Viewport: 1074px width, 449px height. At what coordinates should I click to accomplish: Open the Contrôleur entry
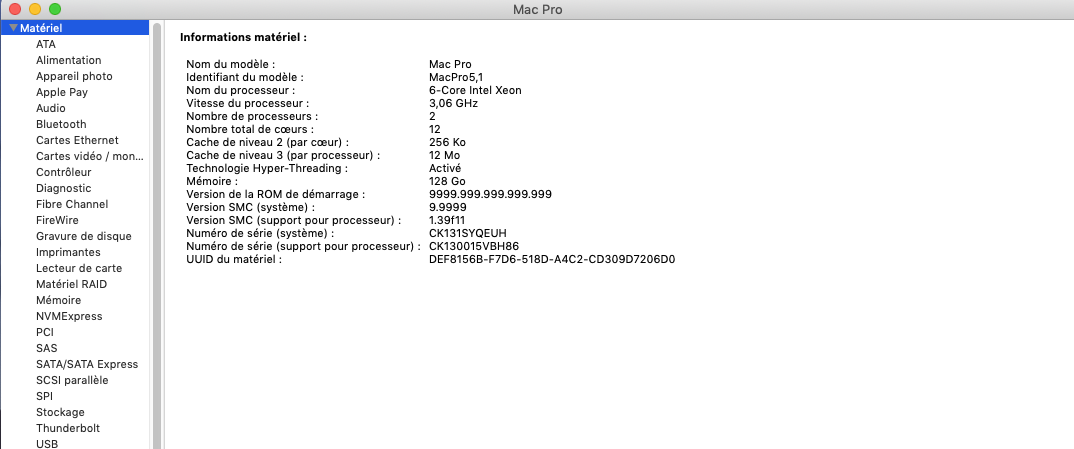point(64,172)
